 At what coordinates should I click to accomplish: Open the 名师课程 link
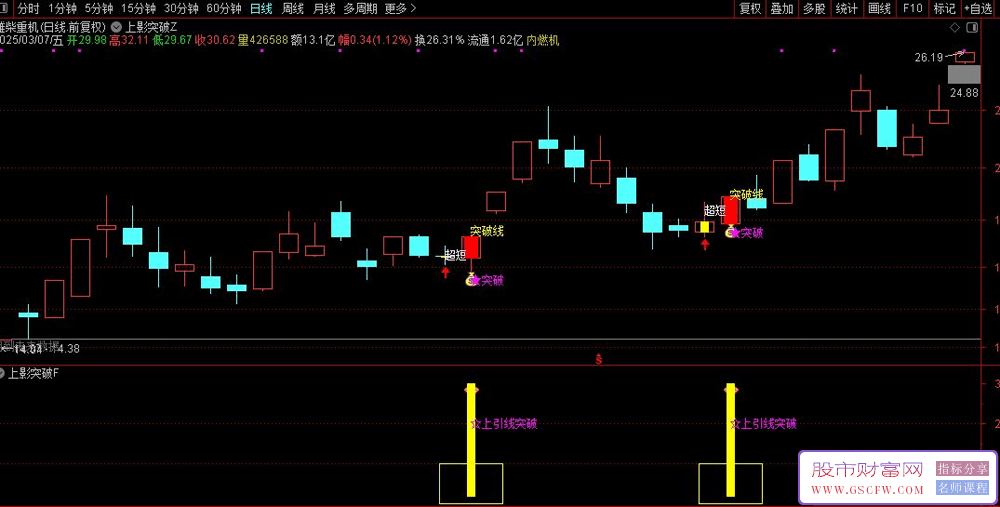click(962, 487)
